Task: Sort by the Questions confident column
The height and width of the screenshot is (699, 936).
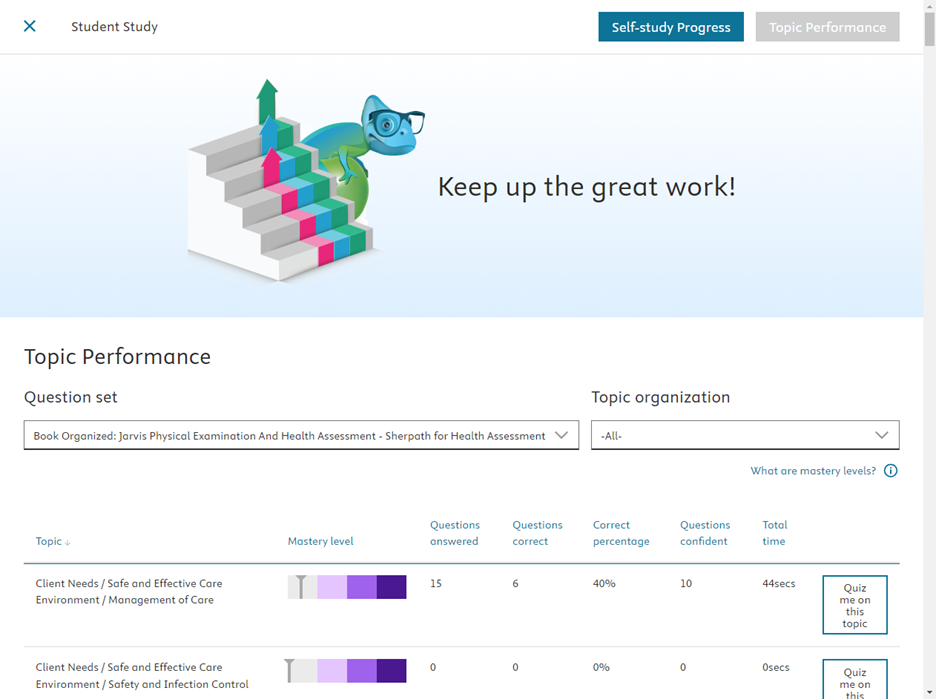Action: (x=705, y=532)
